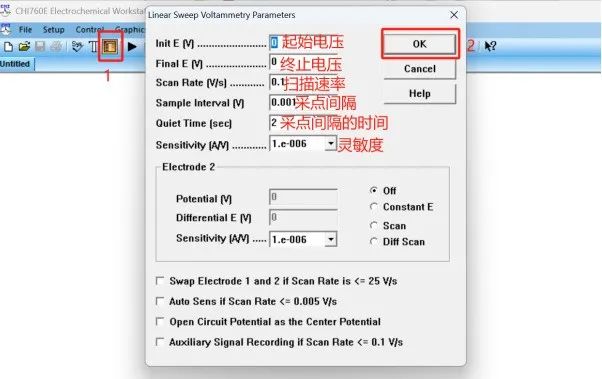Open the Graphics menu

click(130, 30)
